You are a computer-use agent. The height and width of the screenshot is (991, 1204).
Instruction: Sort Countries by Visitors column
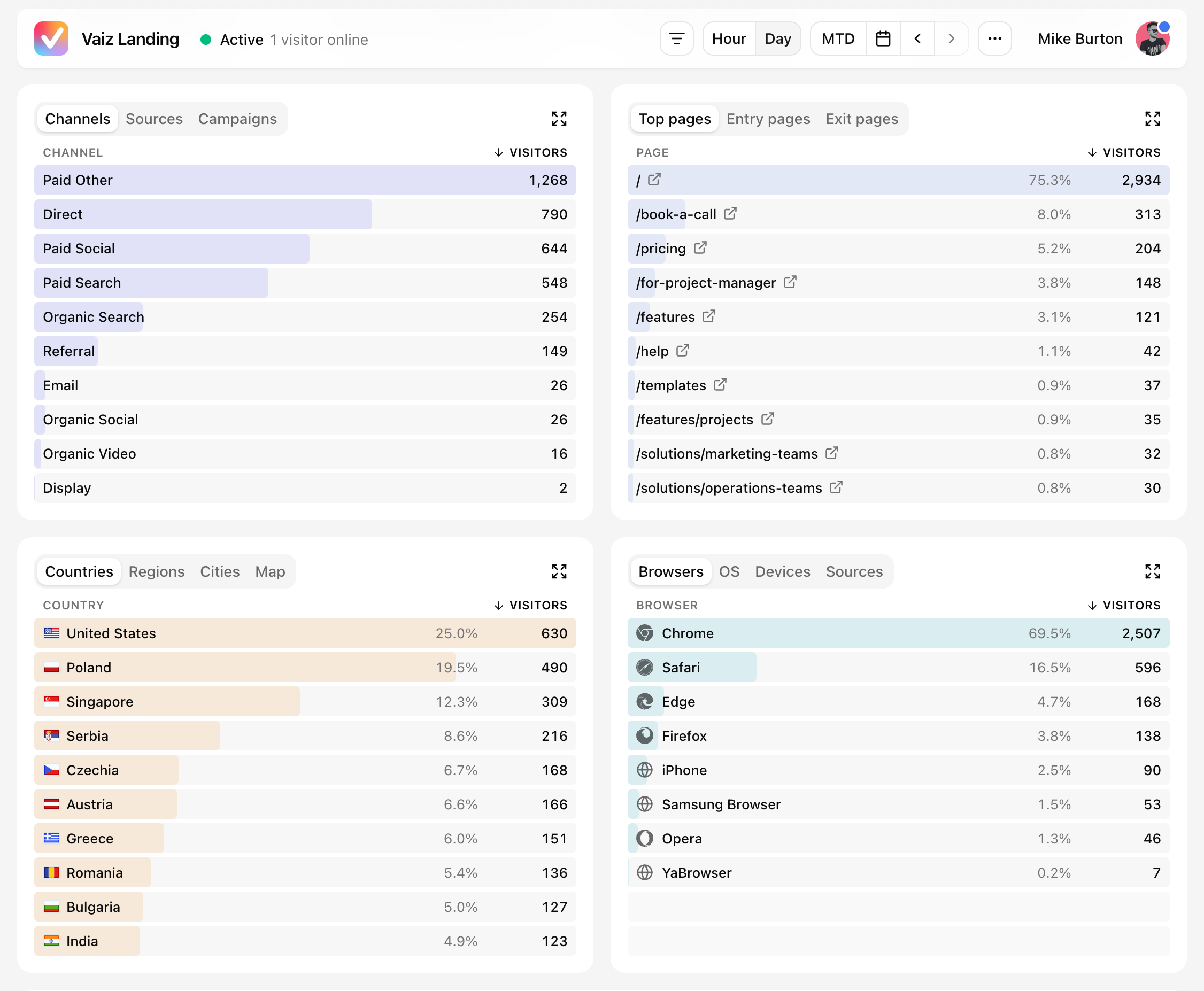click(x=530, y=605)
